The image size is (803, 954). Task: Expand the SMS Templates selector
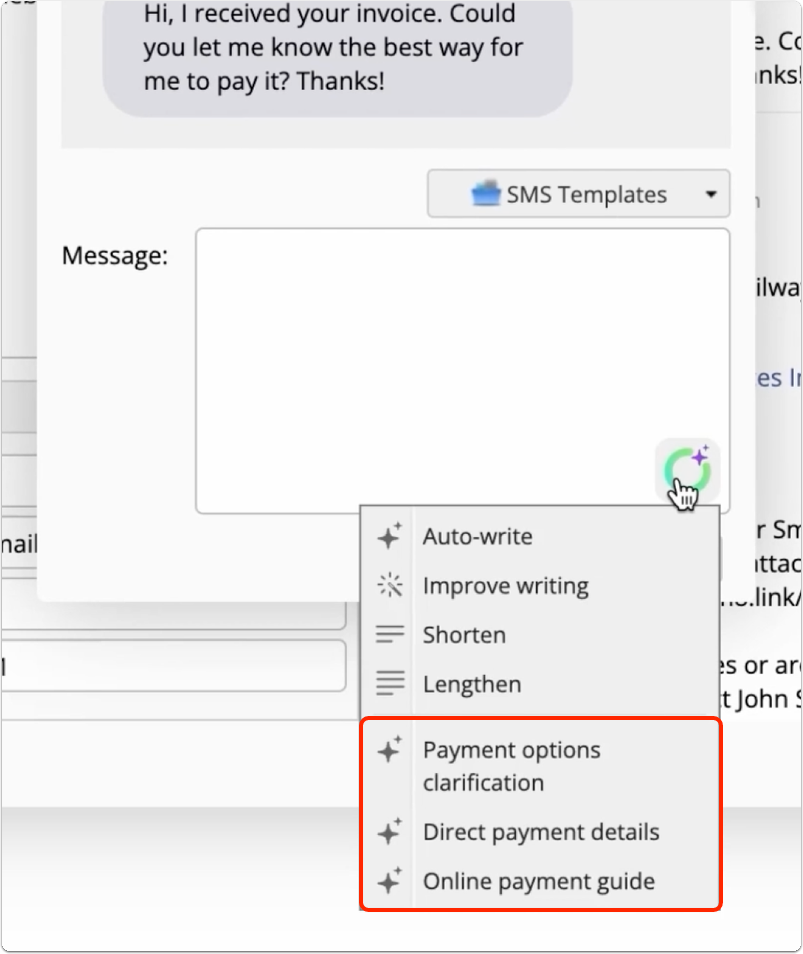click(578, 194)
